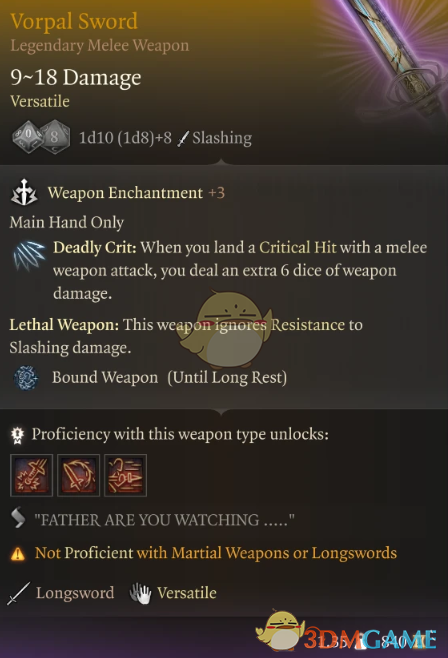Click the Deadly Crit claw icon
Image resolution: width=448 pixels, height=658 pixels.
29,256
